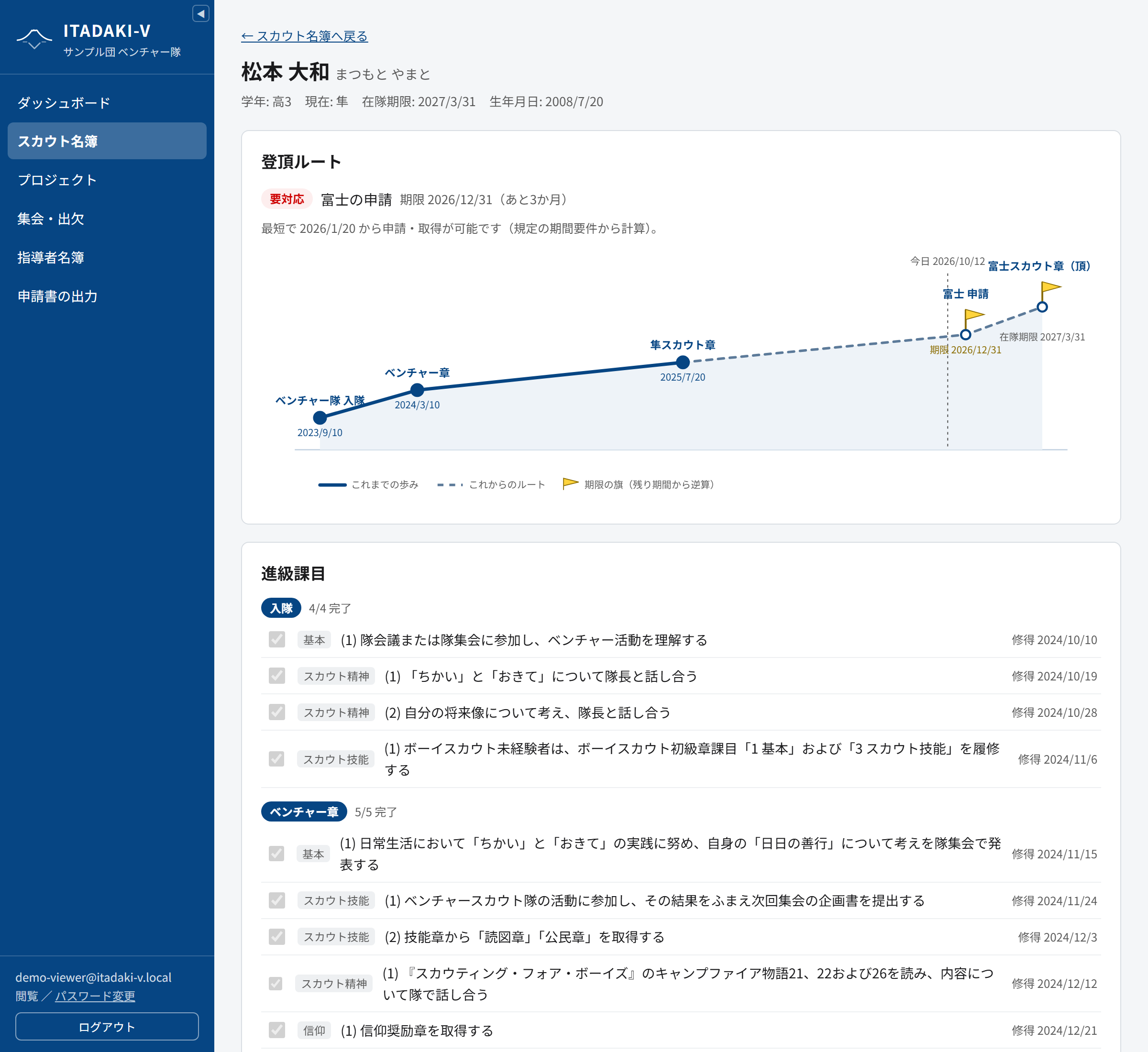
Task: Select the ベンチャー章 milestone point
Action: click(x=418, y=390)
